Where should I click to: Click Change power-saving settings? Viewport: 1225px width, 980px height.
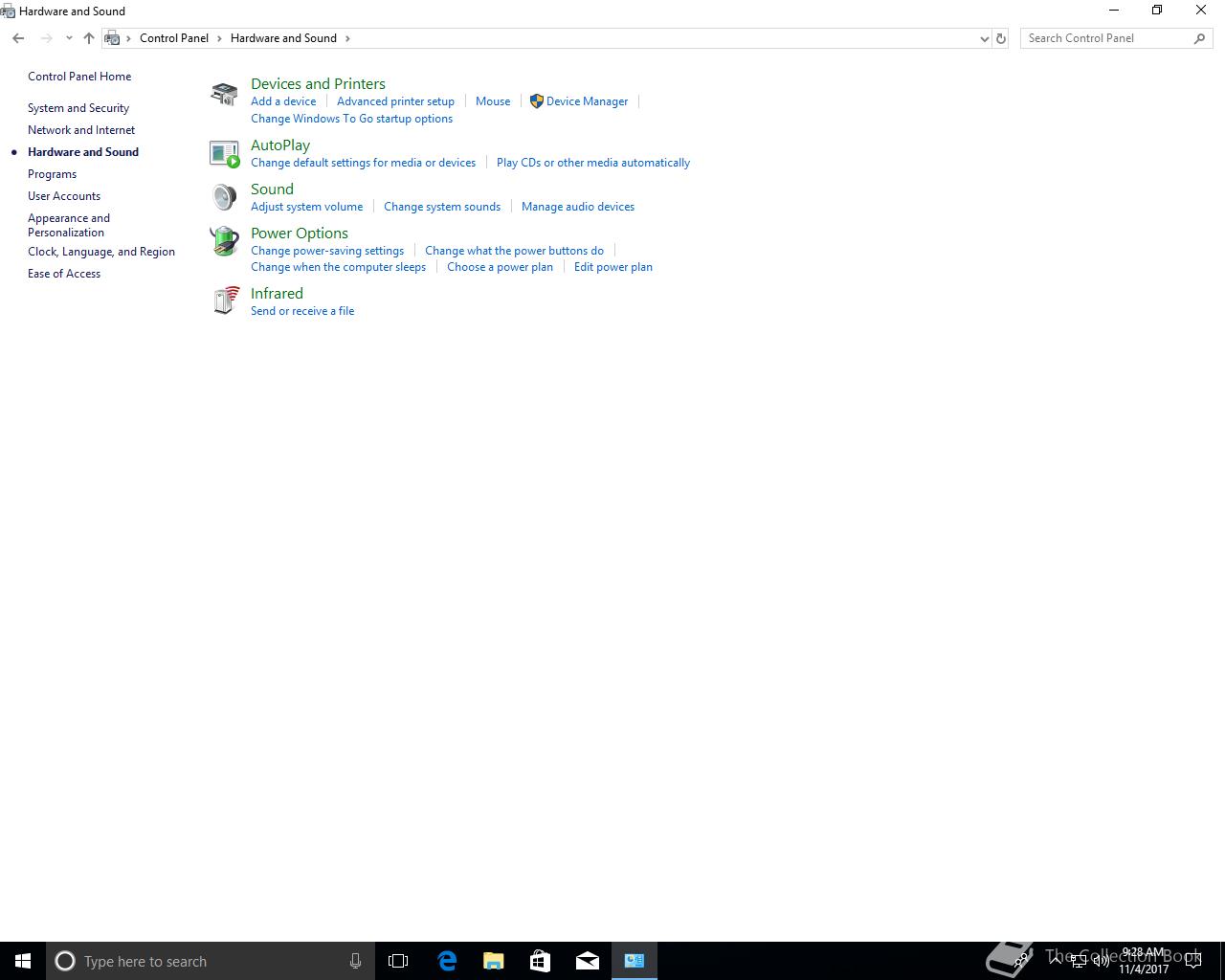(x=327, y=251)
